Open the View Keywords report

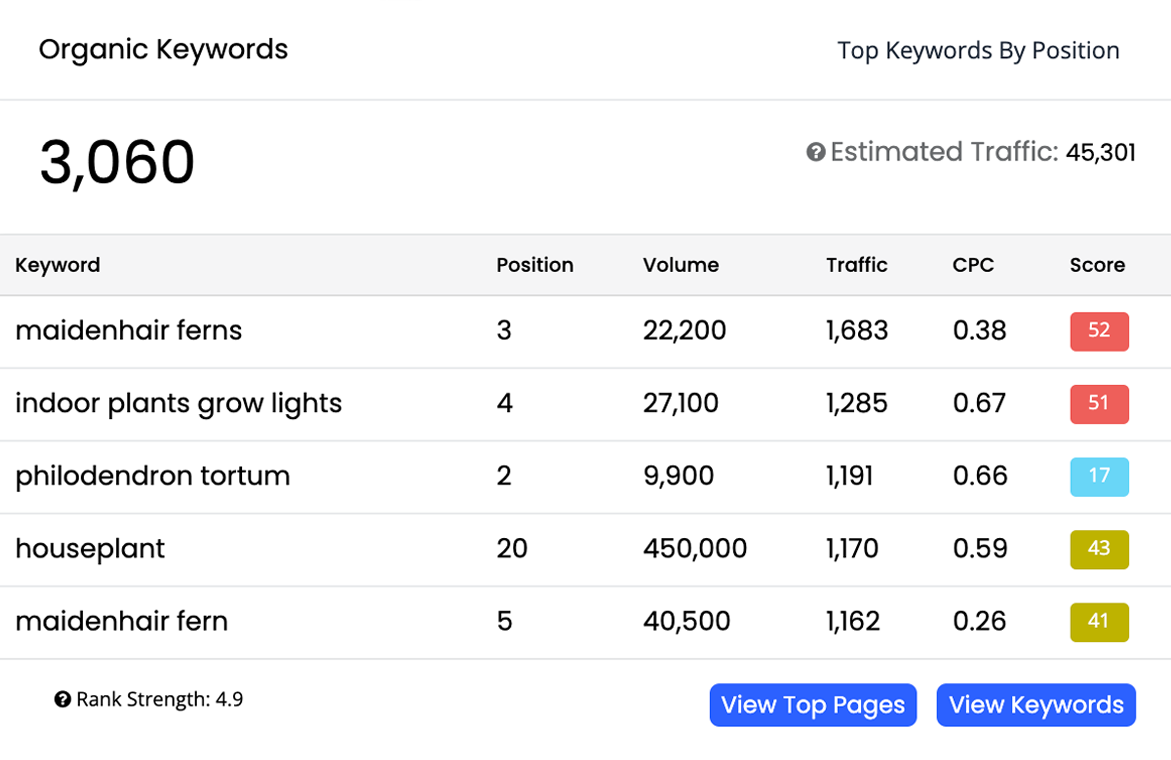(1035, 705)
